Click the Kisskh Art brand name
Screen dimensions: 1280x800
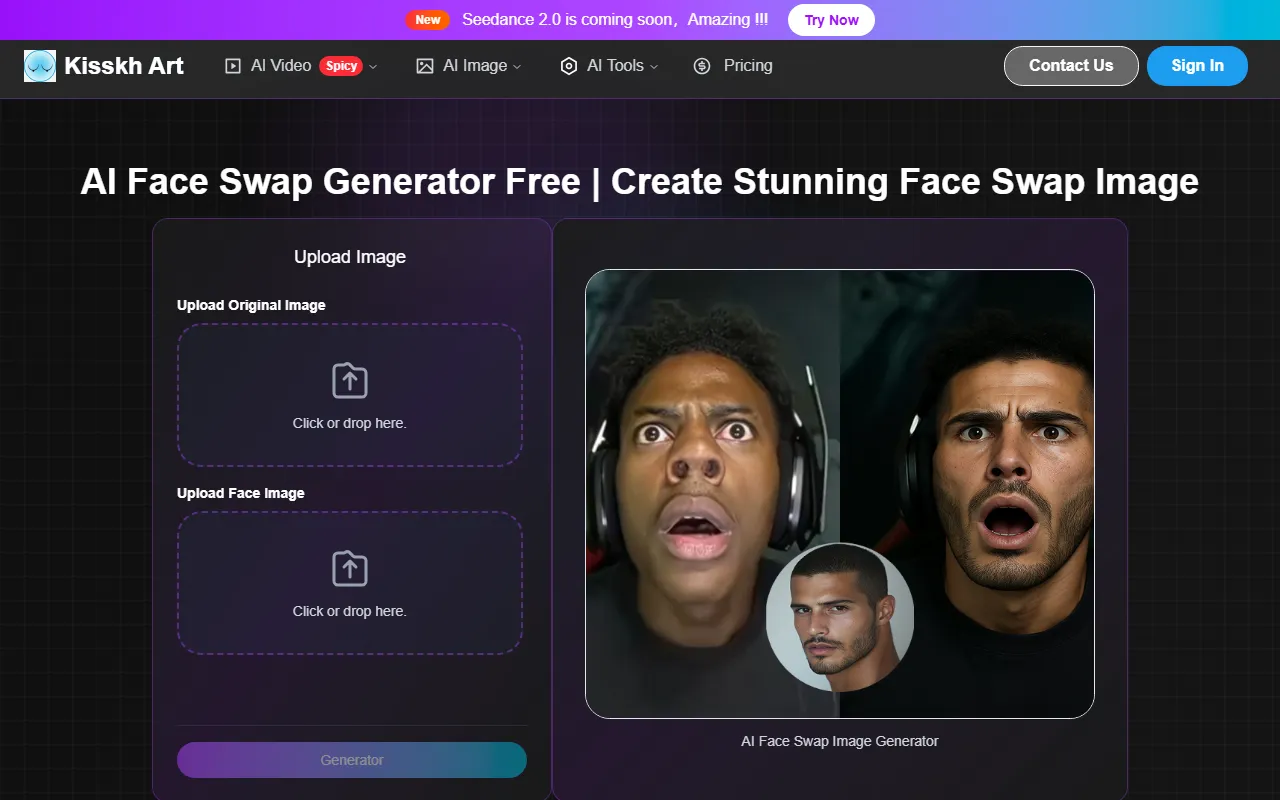point(124,66)
